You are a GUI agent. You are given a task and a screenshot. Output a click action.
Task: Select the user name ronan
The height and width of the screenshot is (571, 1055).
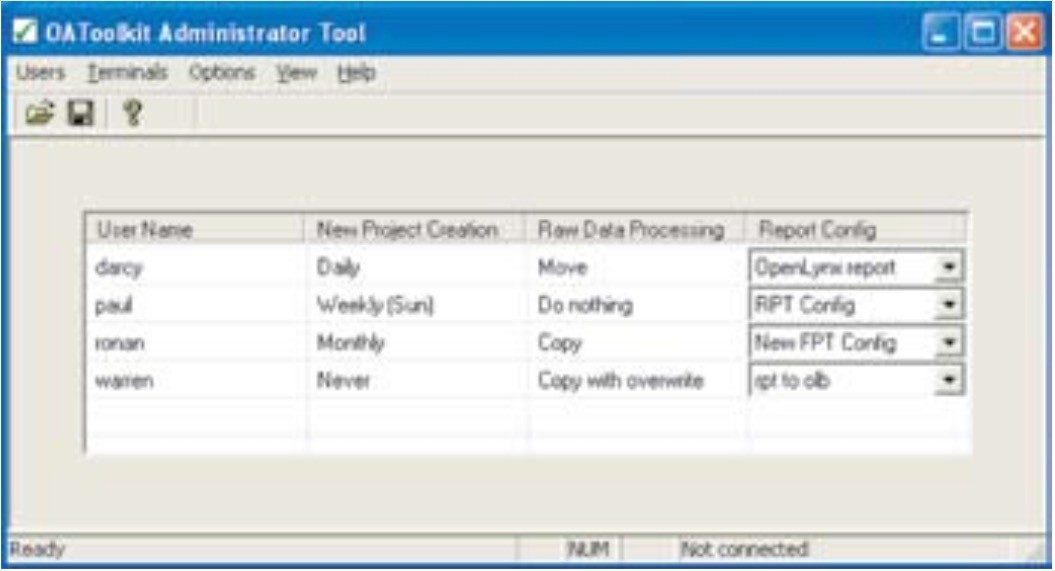click(120, 343)
